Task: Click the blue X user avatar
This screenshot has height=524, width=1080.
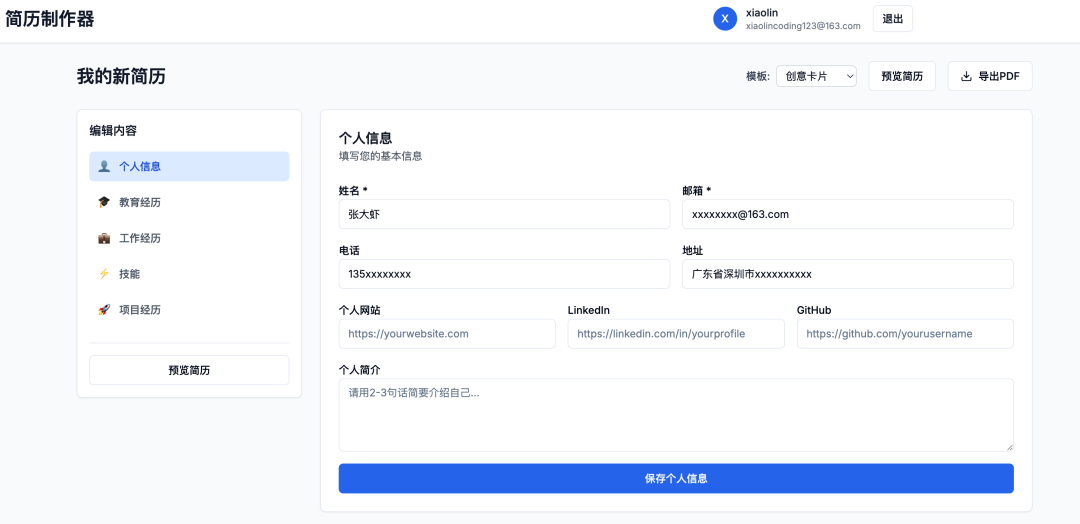Action: (x=725, y=19)
